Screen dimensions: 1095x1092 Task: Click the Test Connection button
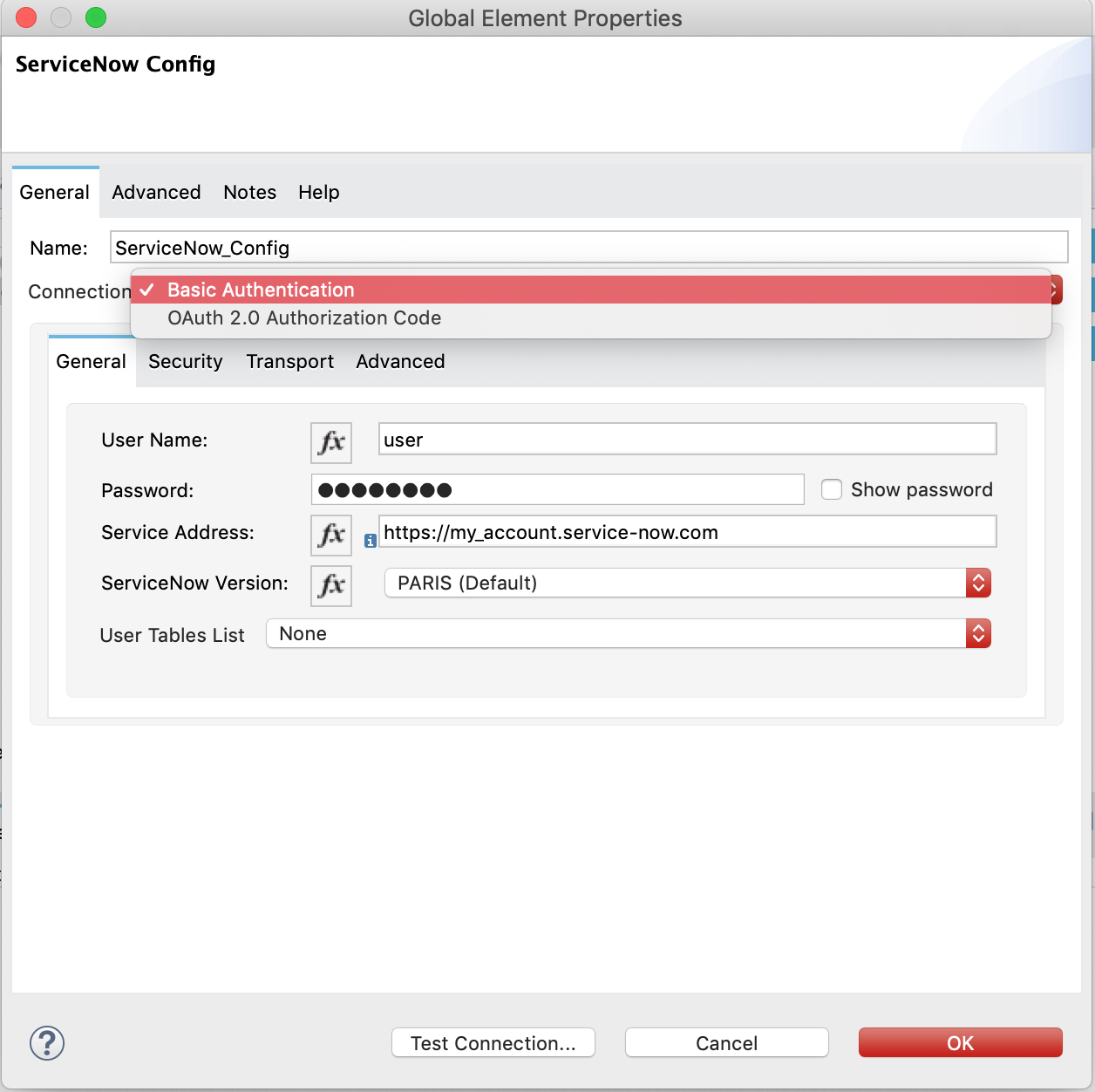coord(493,1042)
